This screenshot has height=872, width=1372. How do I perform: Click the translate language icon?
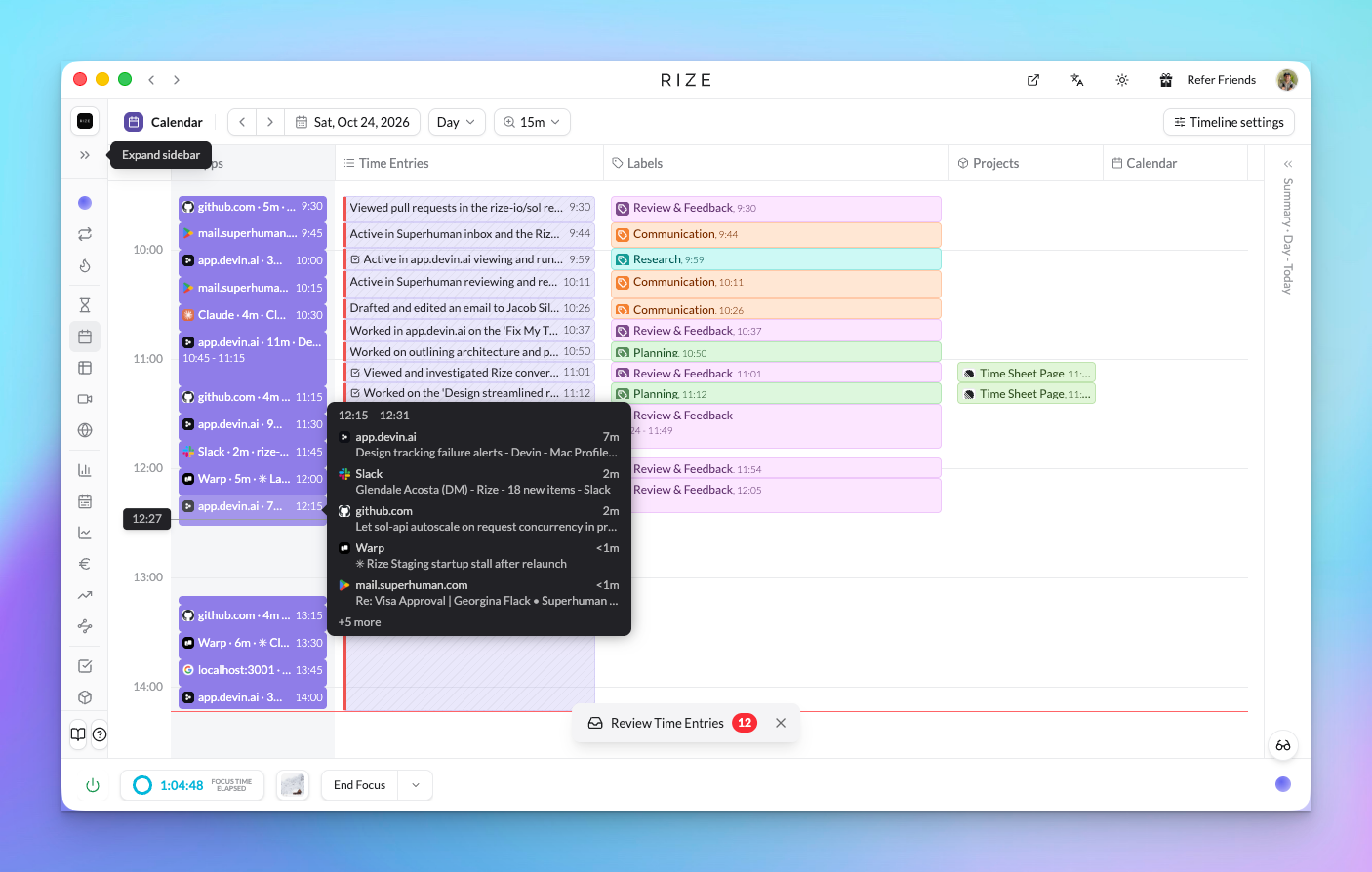click(1077, 80)
